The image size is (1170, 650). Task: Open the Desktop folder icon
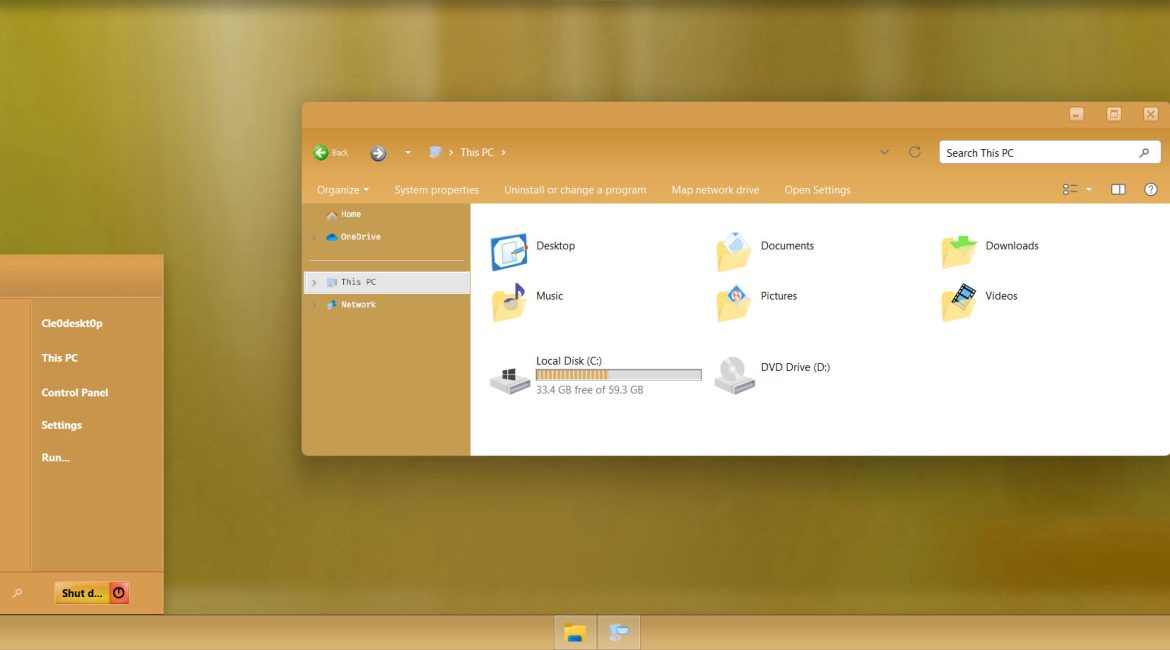tap(509, 252)
